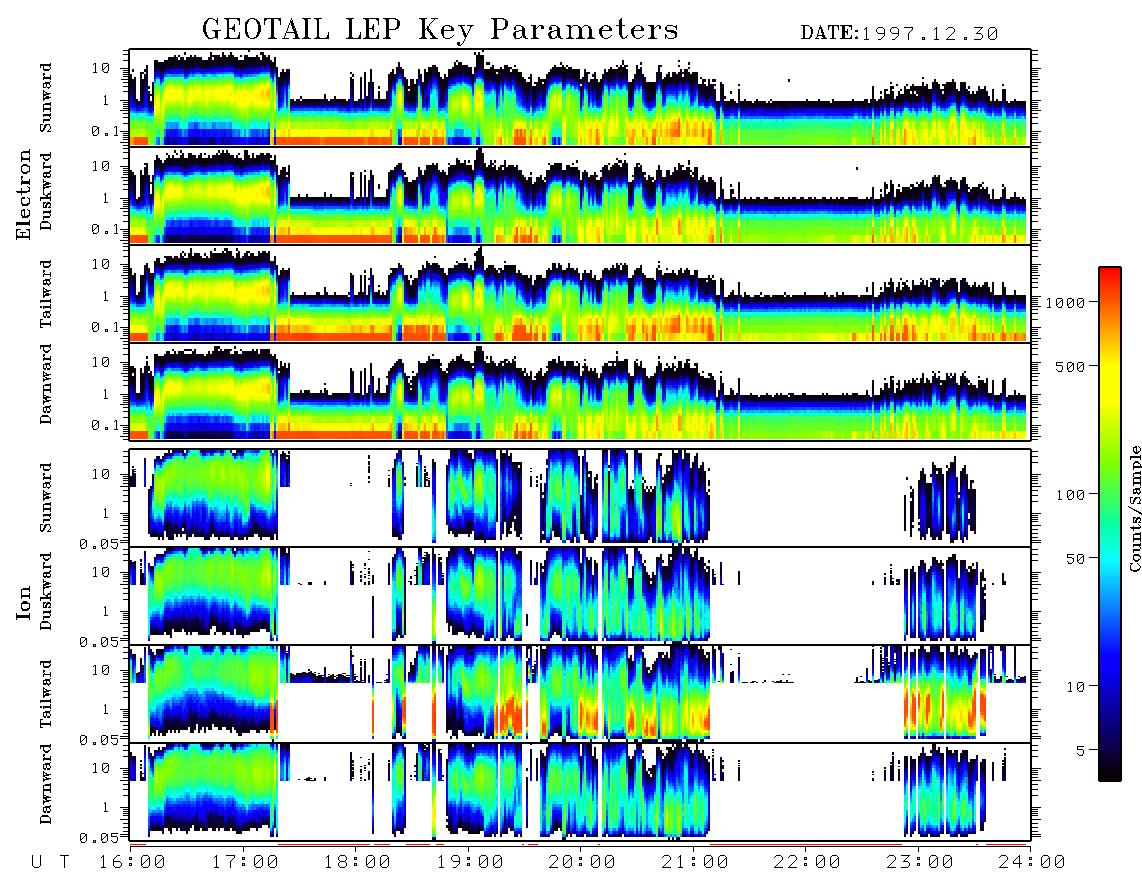1142x880 pixels.
Task: Select the 22:00 time tick label
Action: click(808, 862)
